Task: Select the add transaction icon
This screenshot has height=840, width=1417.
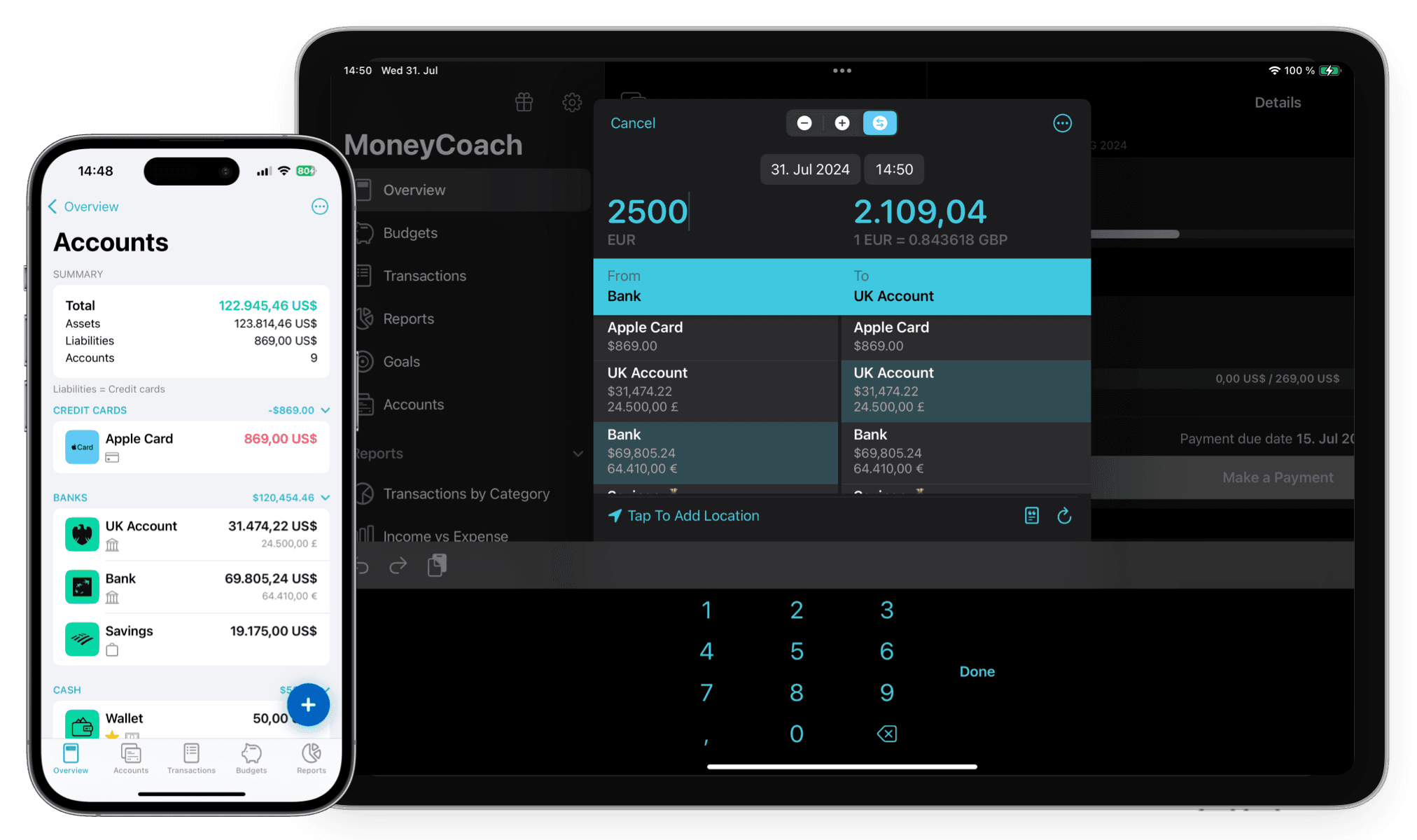Action: pyautogui.click(x=309, y=705)
